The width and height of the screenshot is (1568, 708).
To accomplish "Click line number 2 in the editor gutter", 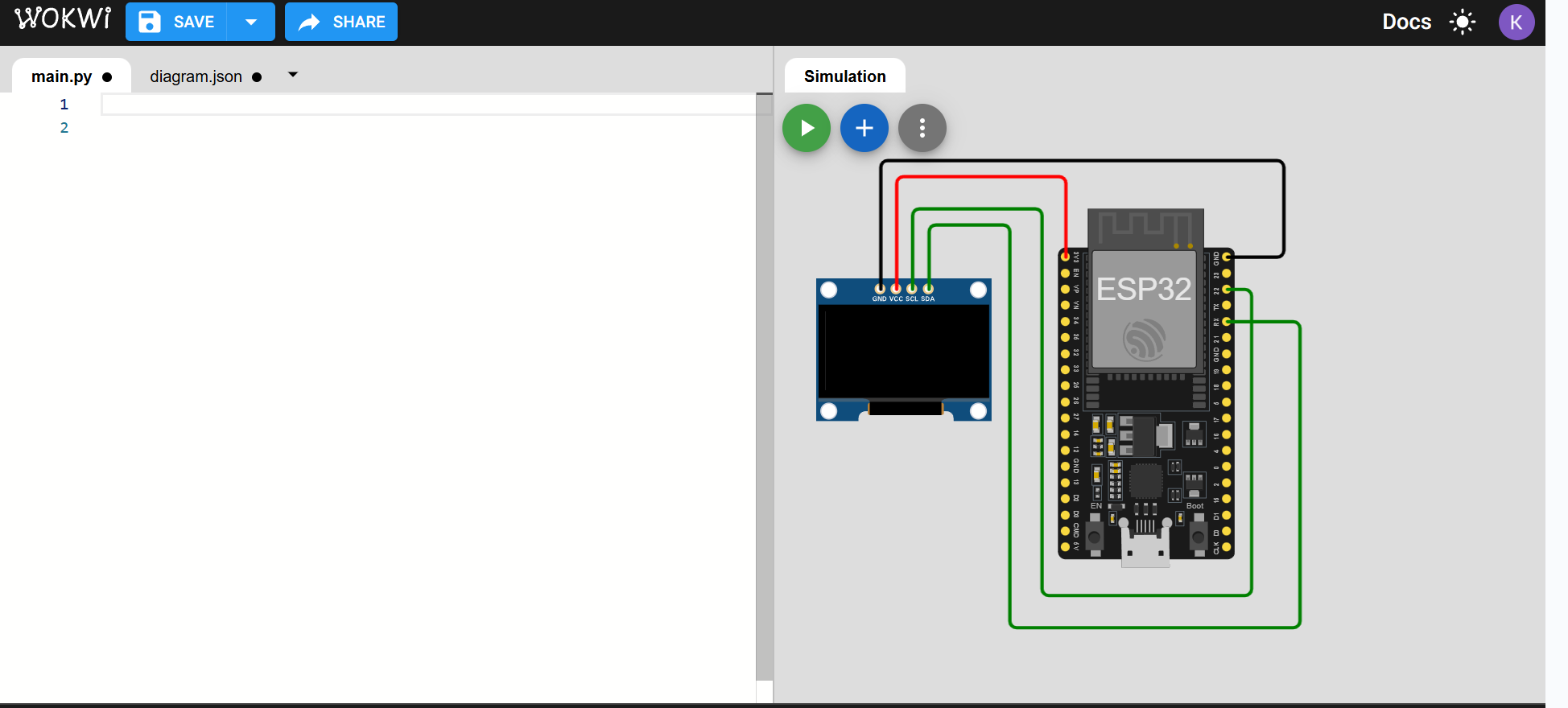I will tap(64, 128).
